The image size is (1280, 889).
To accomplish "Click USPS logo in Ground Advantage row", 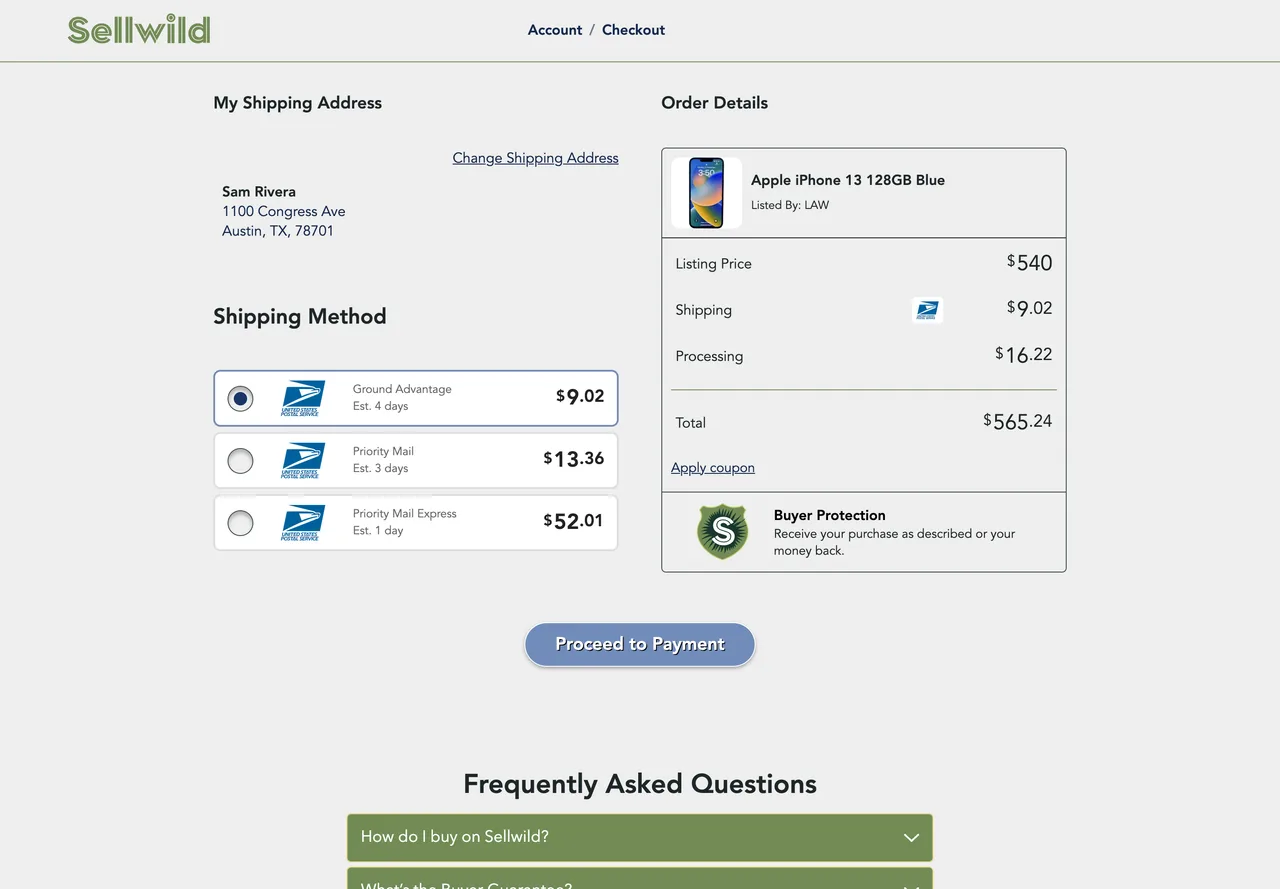I will coord(303,398).
